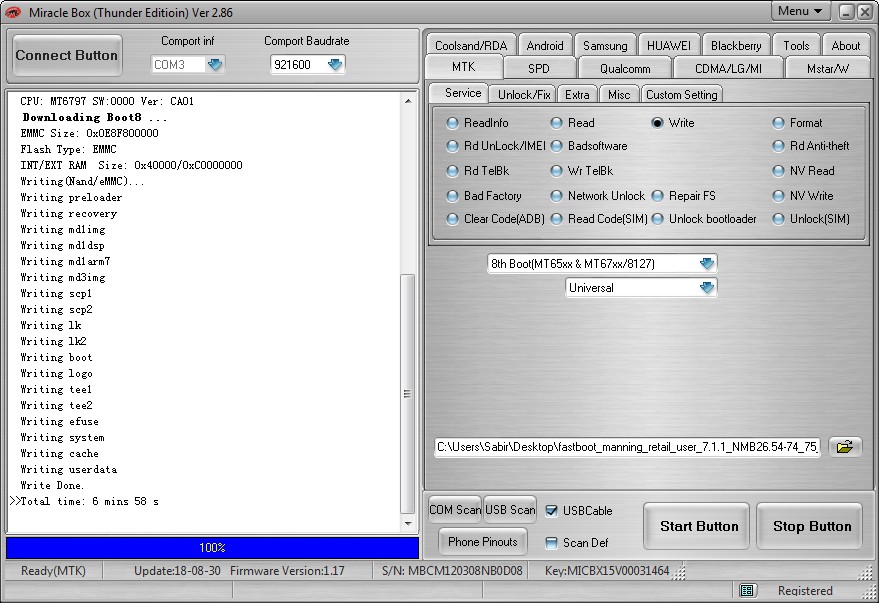Open Phone Pinouts
This screenshot has height=603, width=879.
pyautogui.click(x=483, y=541)
